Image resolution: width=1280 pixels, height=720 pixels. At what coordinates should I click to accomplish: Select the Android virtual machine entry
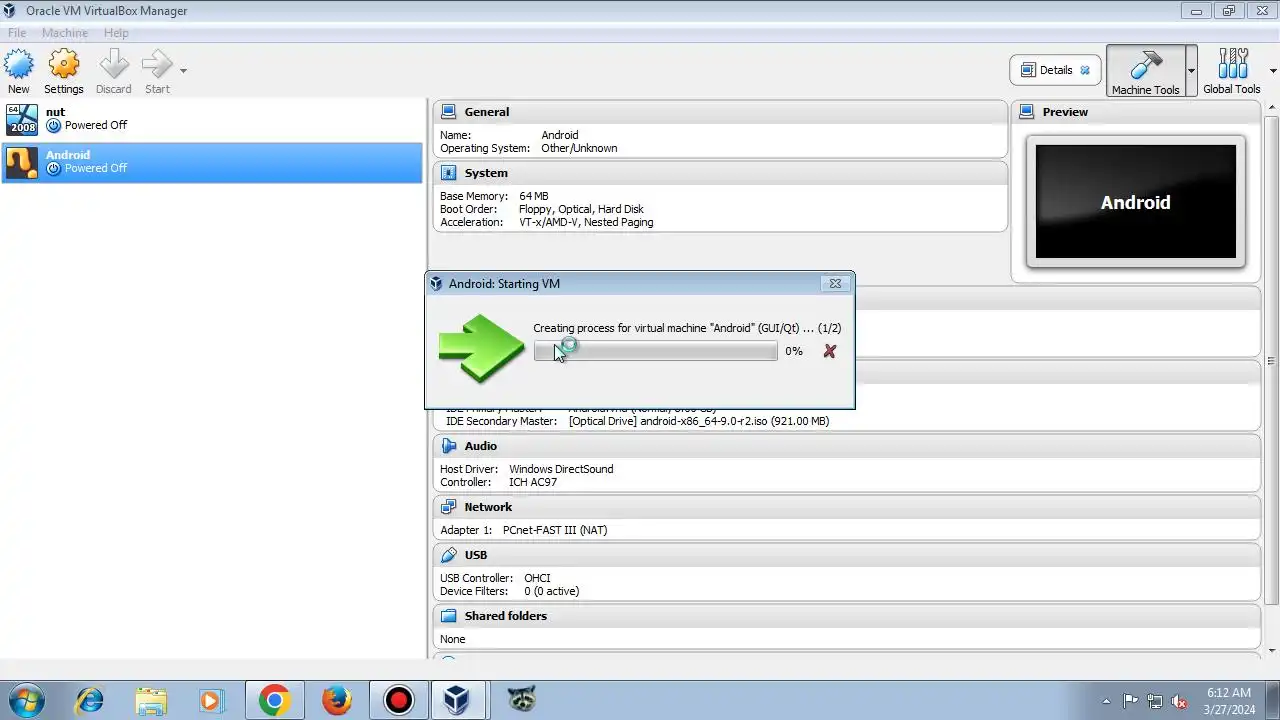(212, 162)
